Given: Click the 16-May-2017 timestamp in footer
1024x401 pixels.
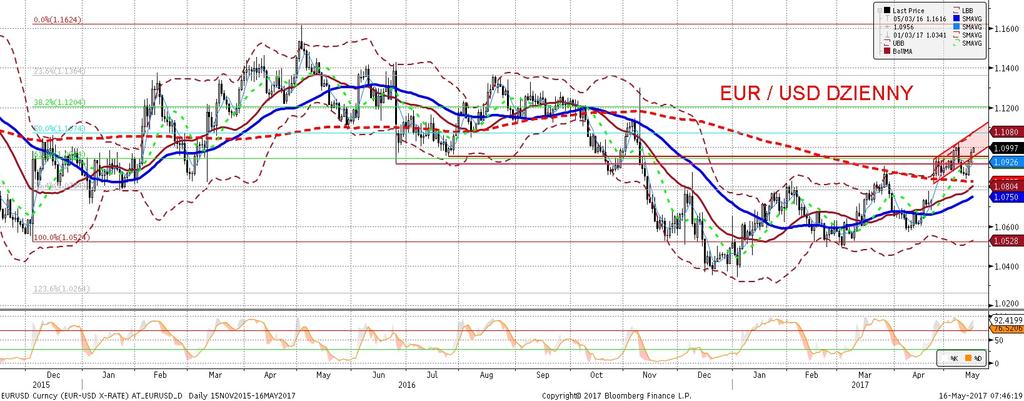Looking at the screenshot, I should [981, 396].
